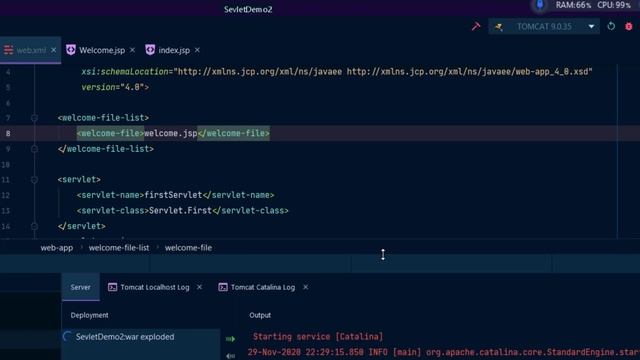Viewport: 640px width, 360px height.
Task: Collapse the welcome-file-list fold marker on line 7
Action: click(34, 118)
